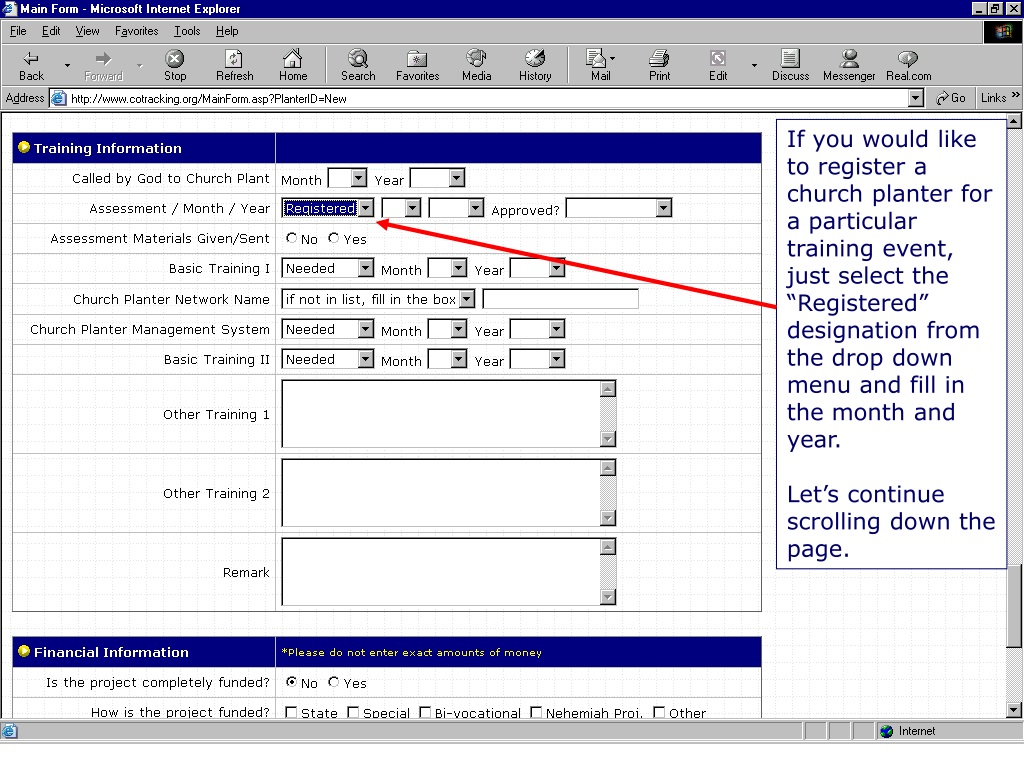Expand the Links toolbar chevron
1024x768 pixels.
(1016, 95)
